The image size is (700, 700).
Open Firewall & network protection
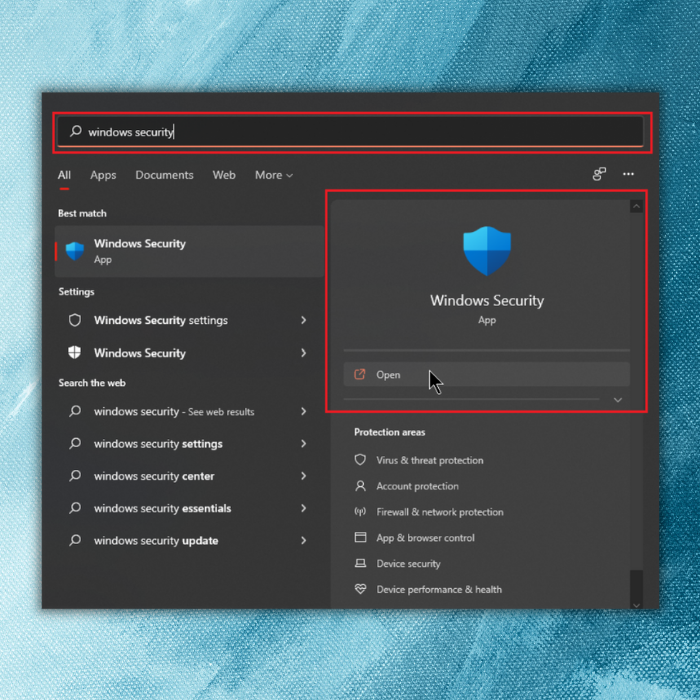point(440,512)
